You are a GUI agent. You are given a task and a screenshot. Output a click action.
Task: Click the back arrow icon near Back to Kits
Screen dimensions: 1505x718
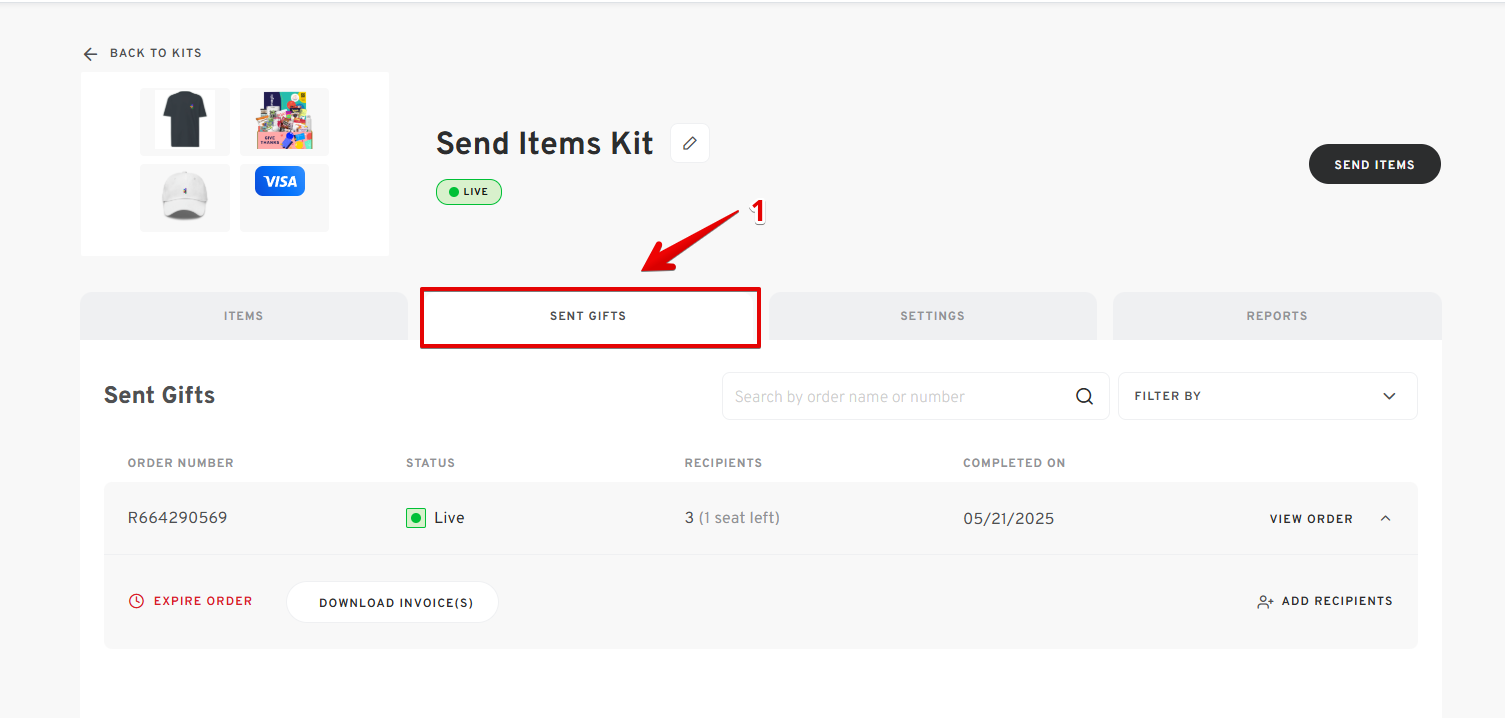pos(91,54)
